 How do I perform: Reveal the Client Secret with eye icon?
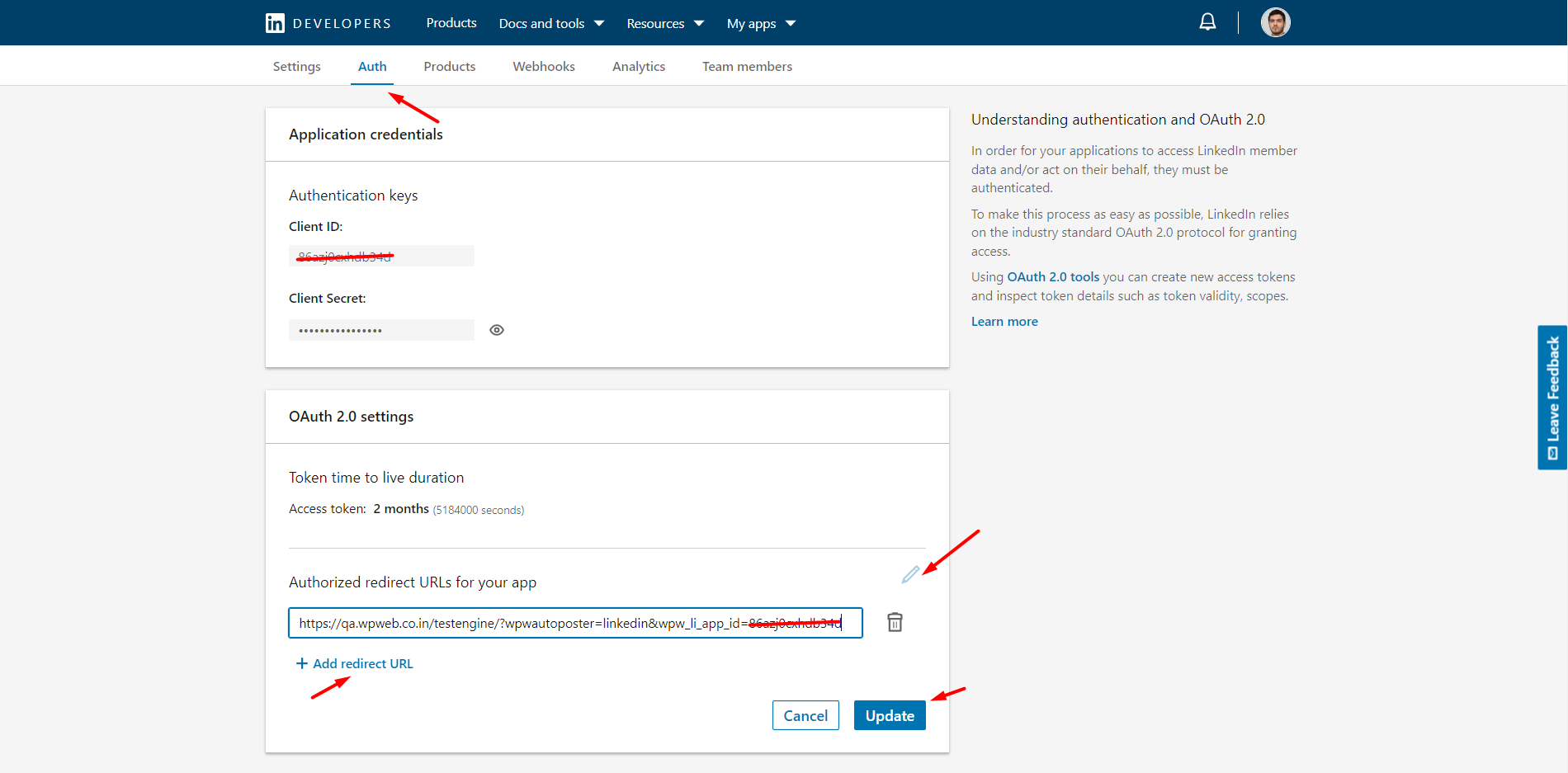[497, 330]
